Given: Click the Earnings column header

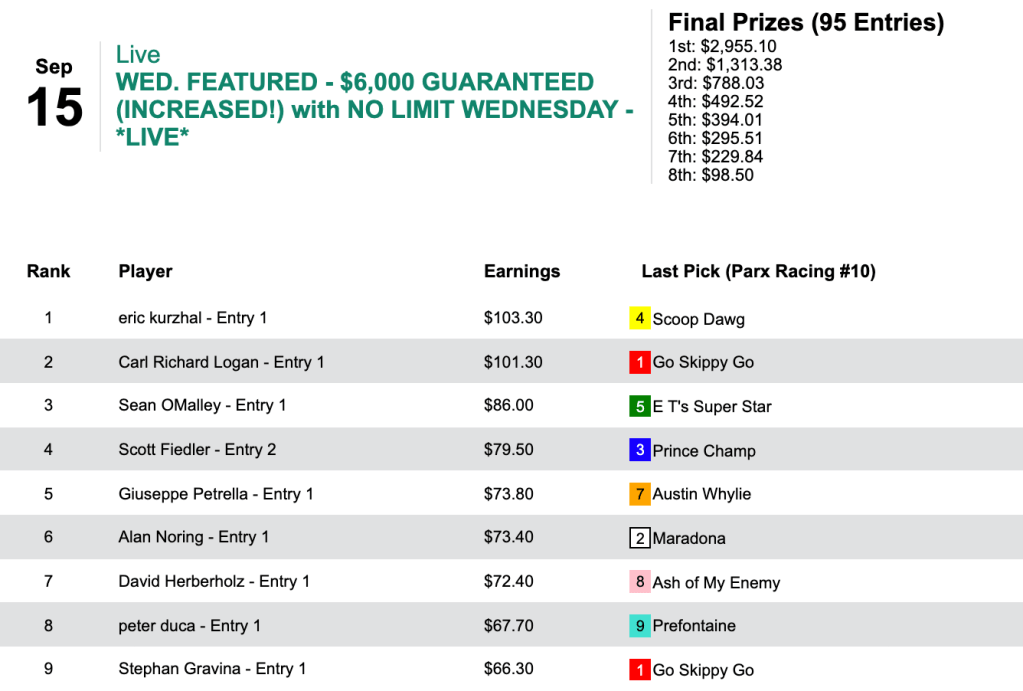Looking at the screenshot, I should tap(522, 271).
